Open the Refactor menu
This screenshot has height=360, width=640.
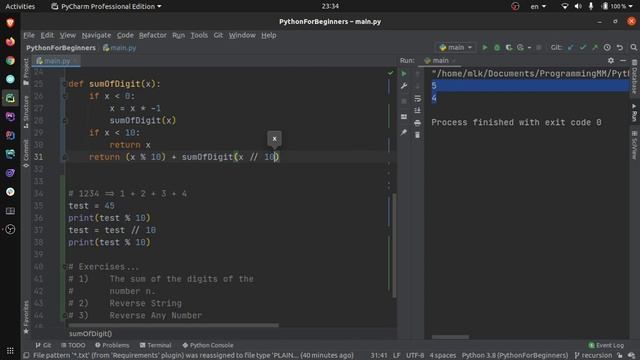pos(153,35)
